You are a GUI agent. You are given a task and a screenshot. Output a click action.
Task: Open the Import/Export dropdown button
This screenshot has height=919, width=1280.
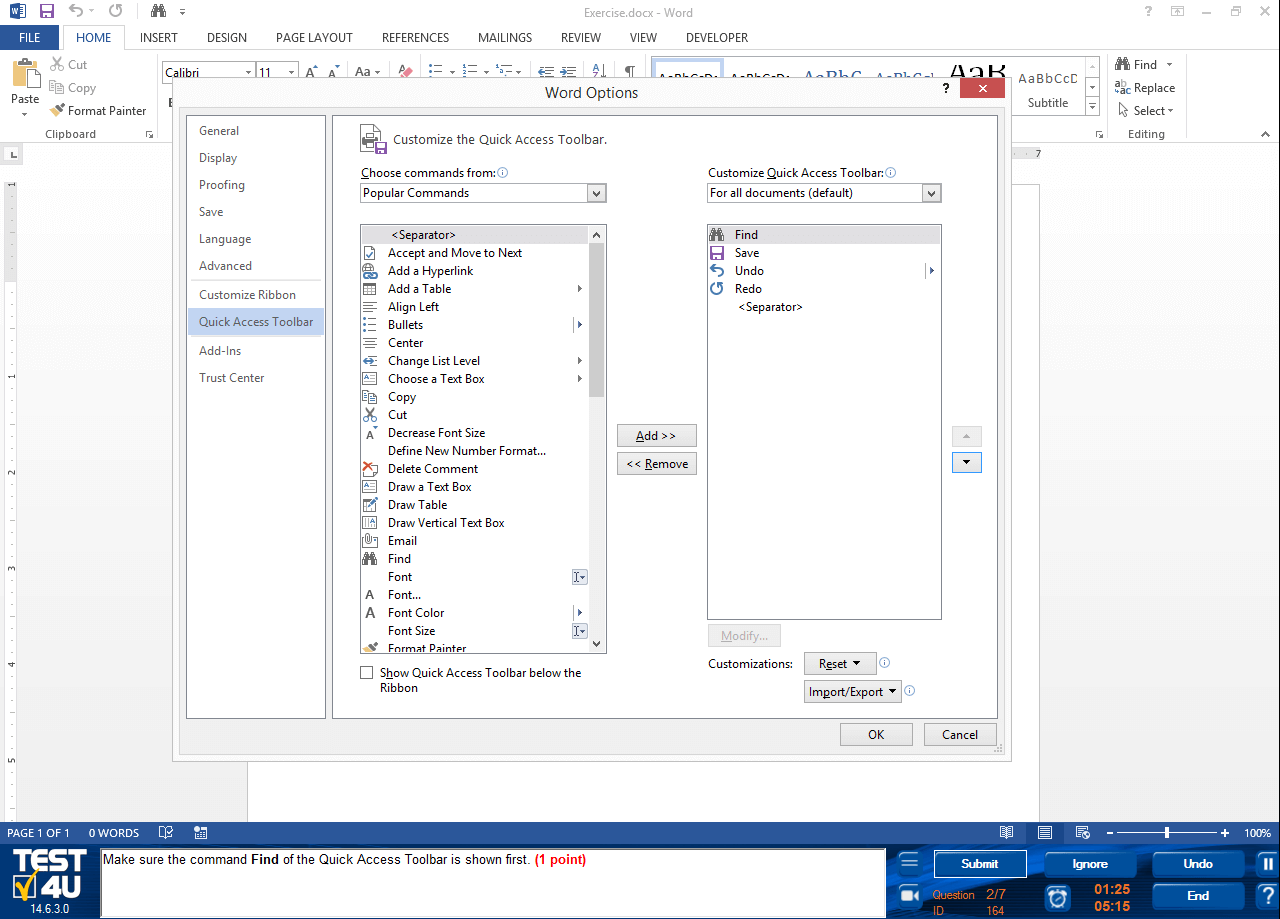[x=853, y=692]
